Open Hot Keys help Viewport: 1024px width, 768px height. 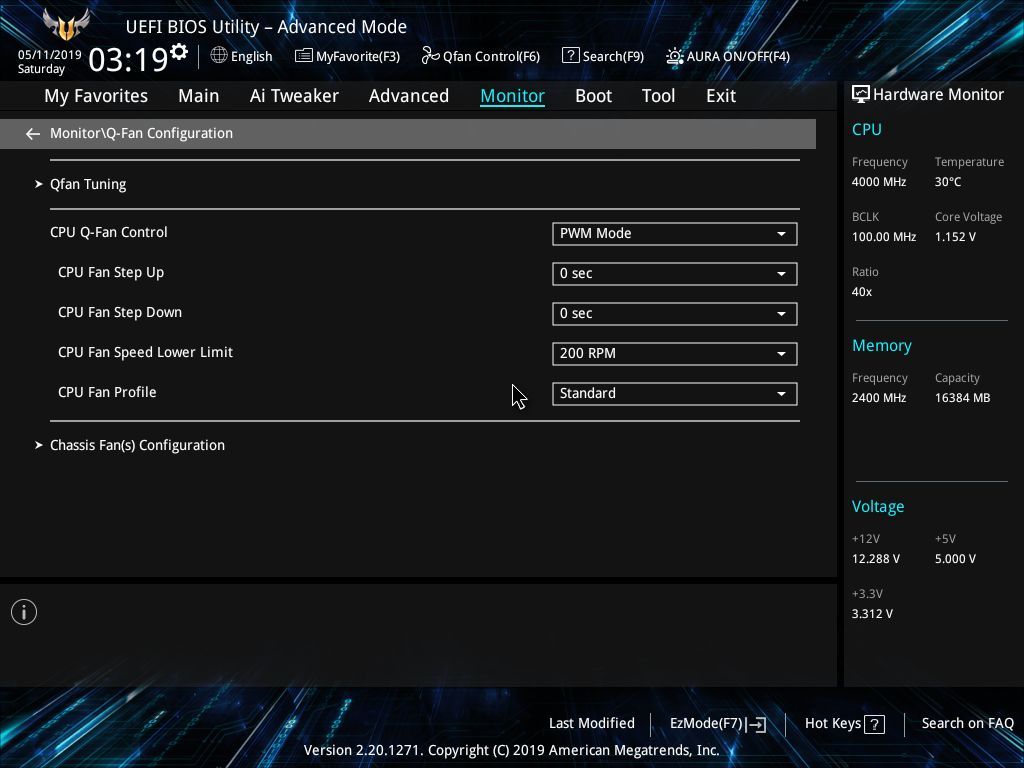[844, 724]
